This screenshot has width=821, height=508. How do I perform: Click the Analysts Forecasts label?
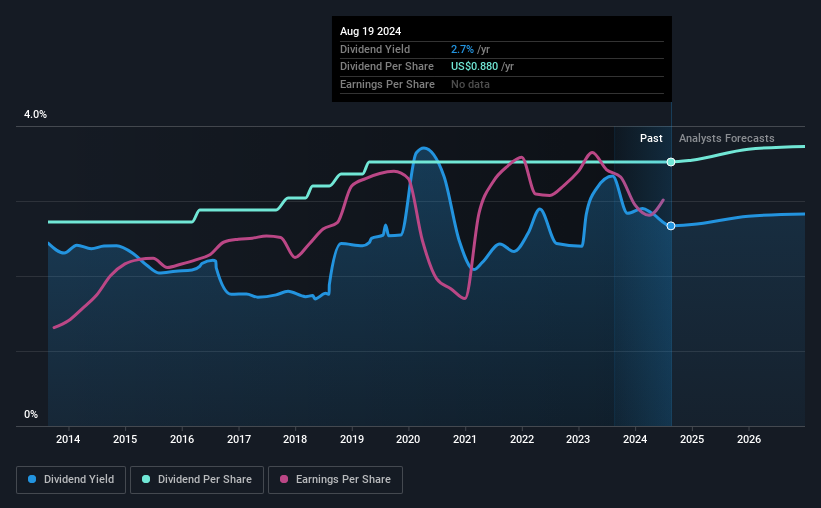point(727,138)
